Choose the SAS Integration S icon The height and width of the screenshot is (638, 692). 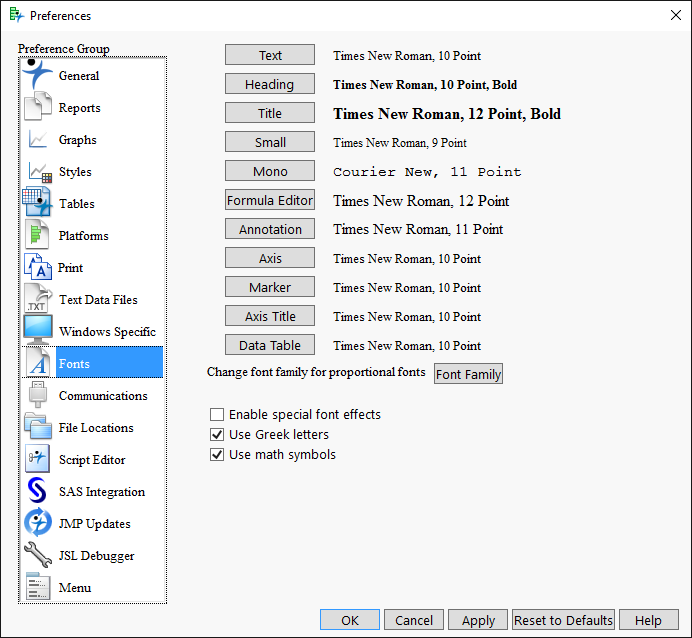tap(37, 490)
